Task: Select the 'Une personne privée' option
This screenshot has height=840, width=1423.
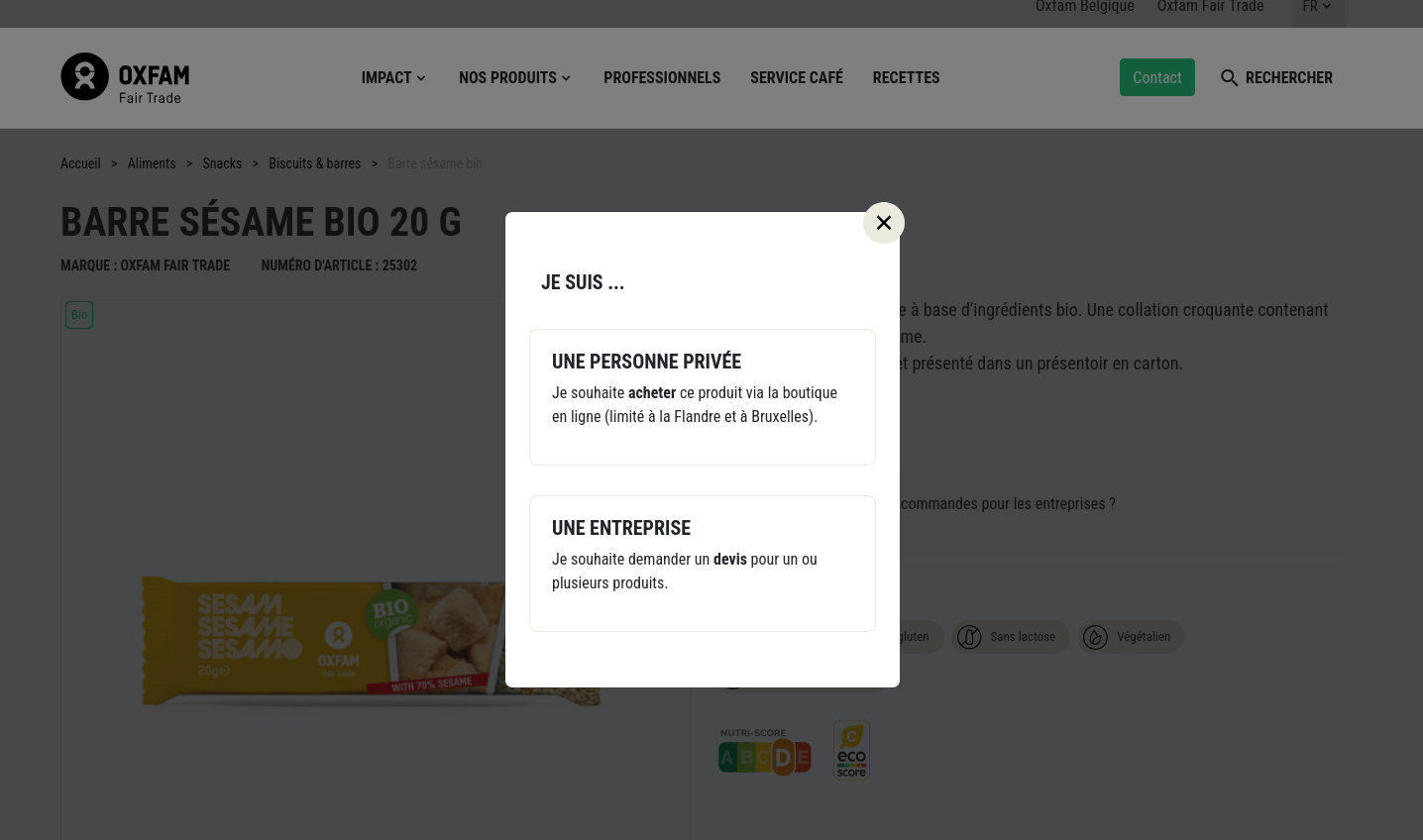Action: pos(702,396)
